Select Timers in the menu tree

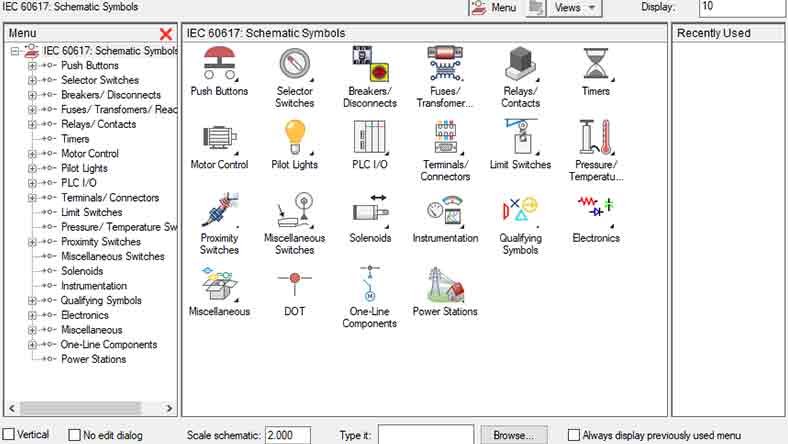pyautogui.click(x=75, y=139)
